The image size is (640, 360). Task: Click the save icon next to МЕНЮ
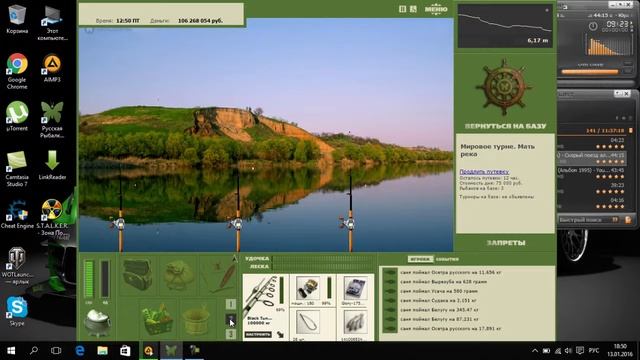pos(413,9)
